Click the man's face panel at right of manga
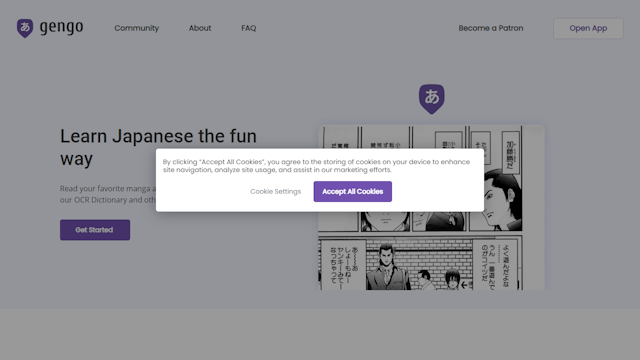Image resolution: width=640 pixels, height=360 pixels. click(x=502, y=200)
